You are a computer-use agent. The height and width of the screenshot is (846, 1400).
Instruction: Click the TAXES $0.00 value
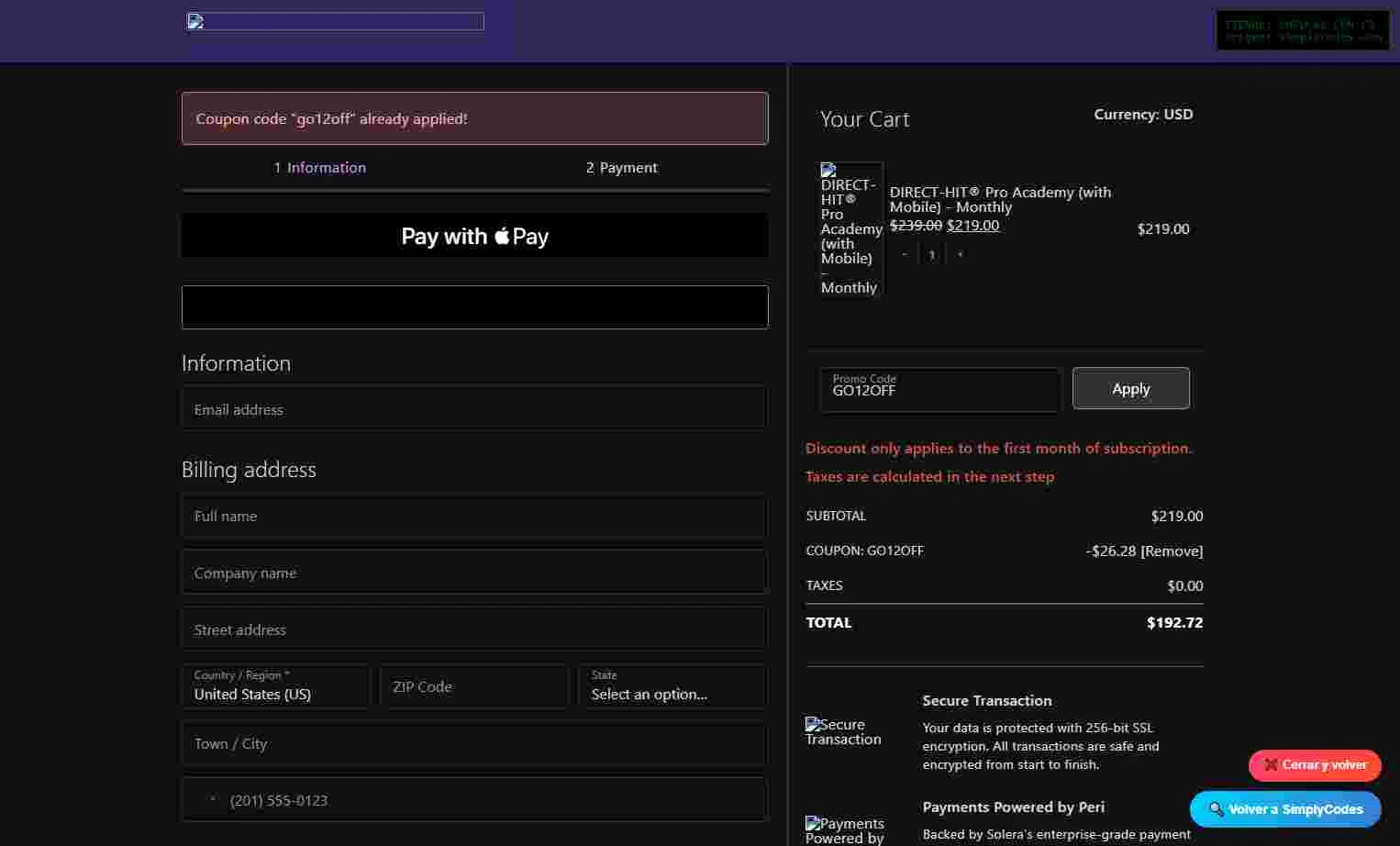[1185, 585]
